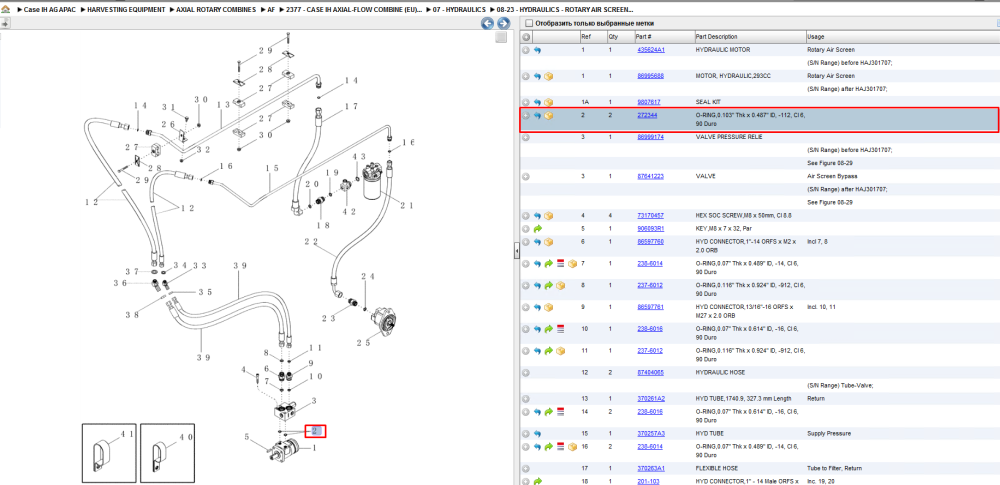Open part number link 906093R1

click(651, 228)
